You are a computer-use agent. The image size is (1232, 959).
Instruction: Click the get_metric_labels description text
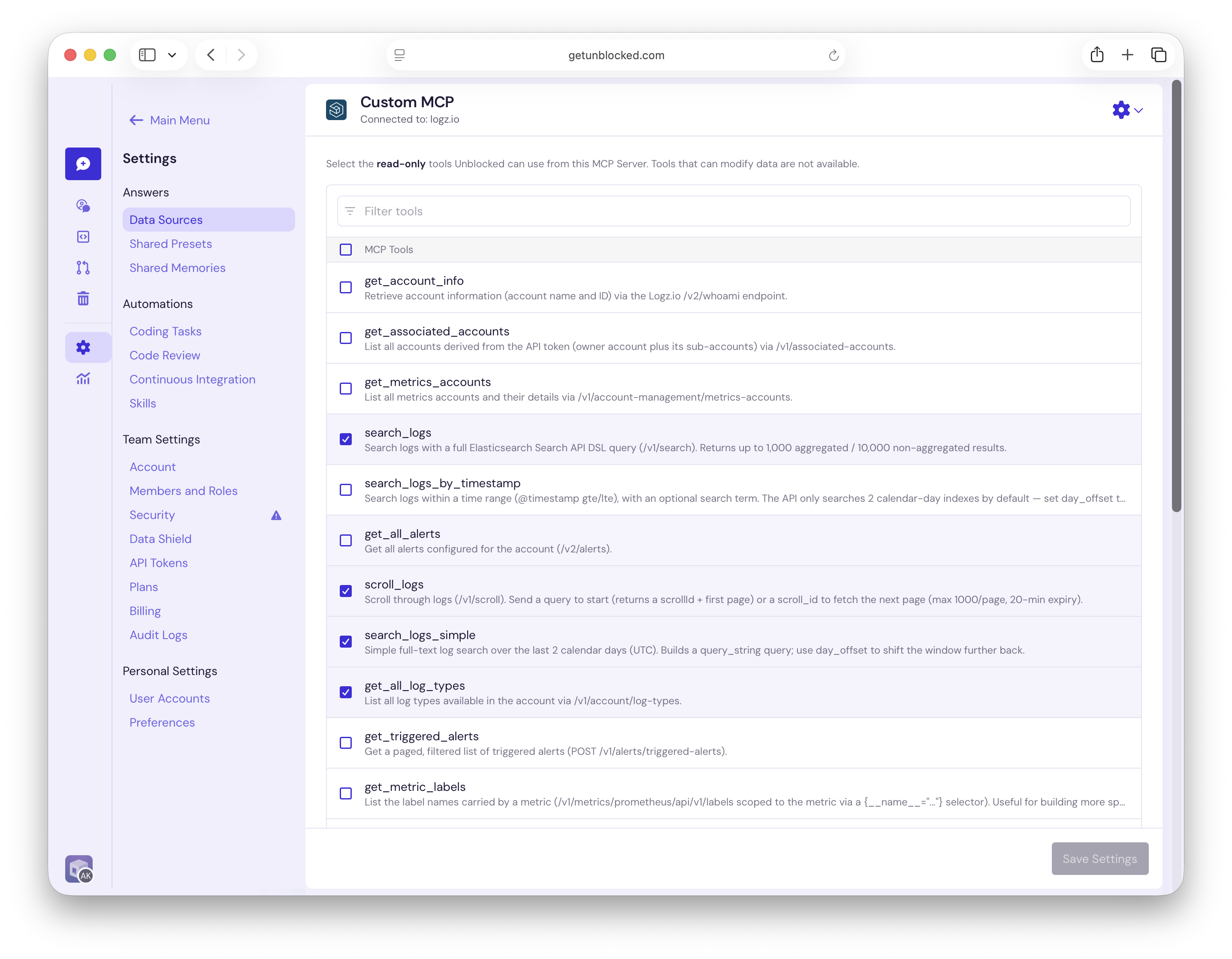pos(745,802)
